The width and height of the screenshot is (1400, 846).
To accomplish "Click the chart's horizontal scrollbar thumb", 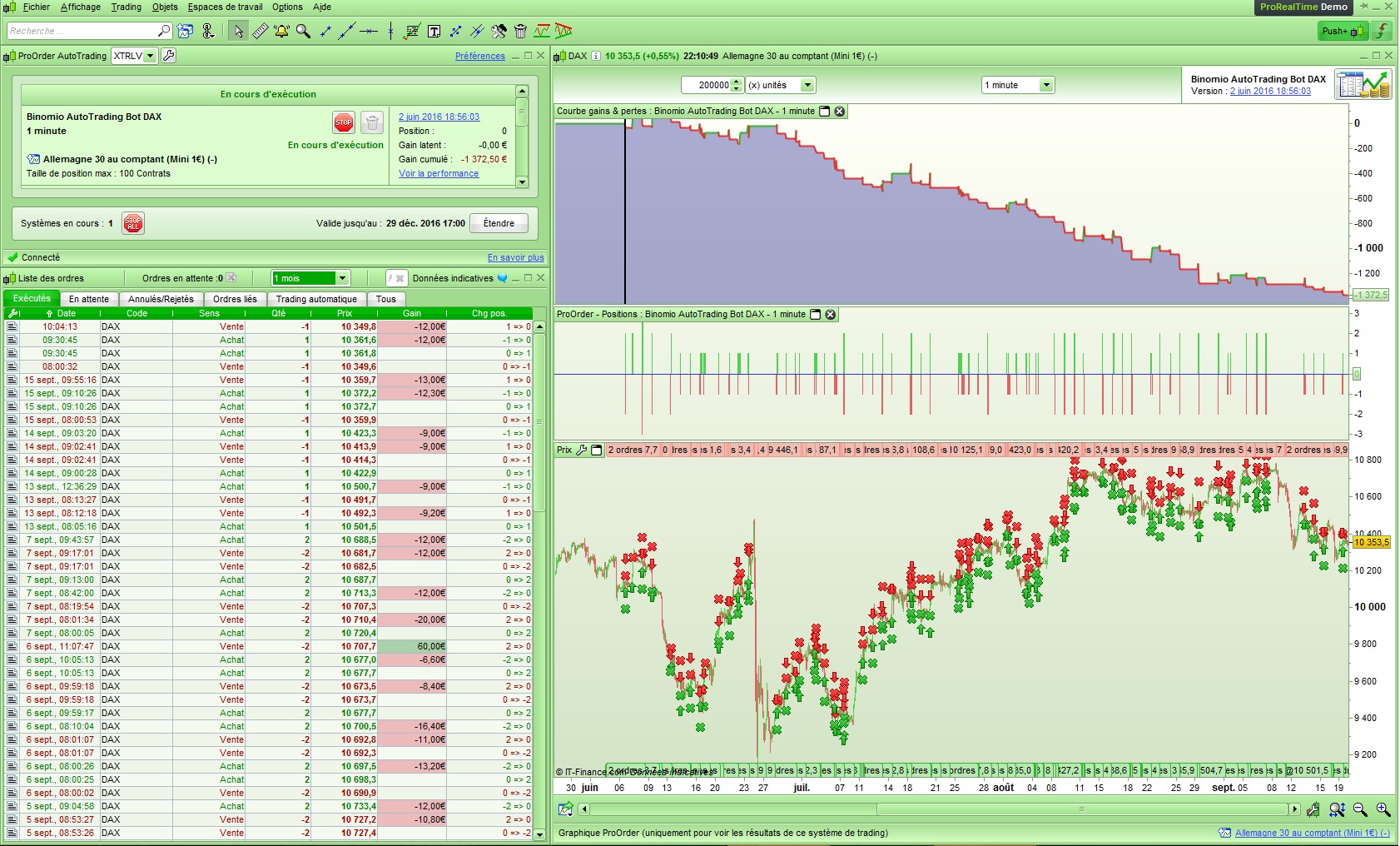I will (1082, 809).
